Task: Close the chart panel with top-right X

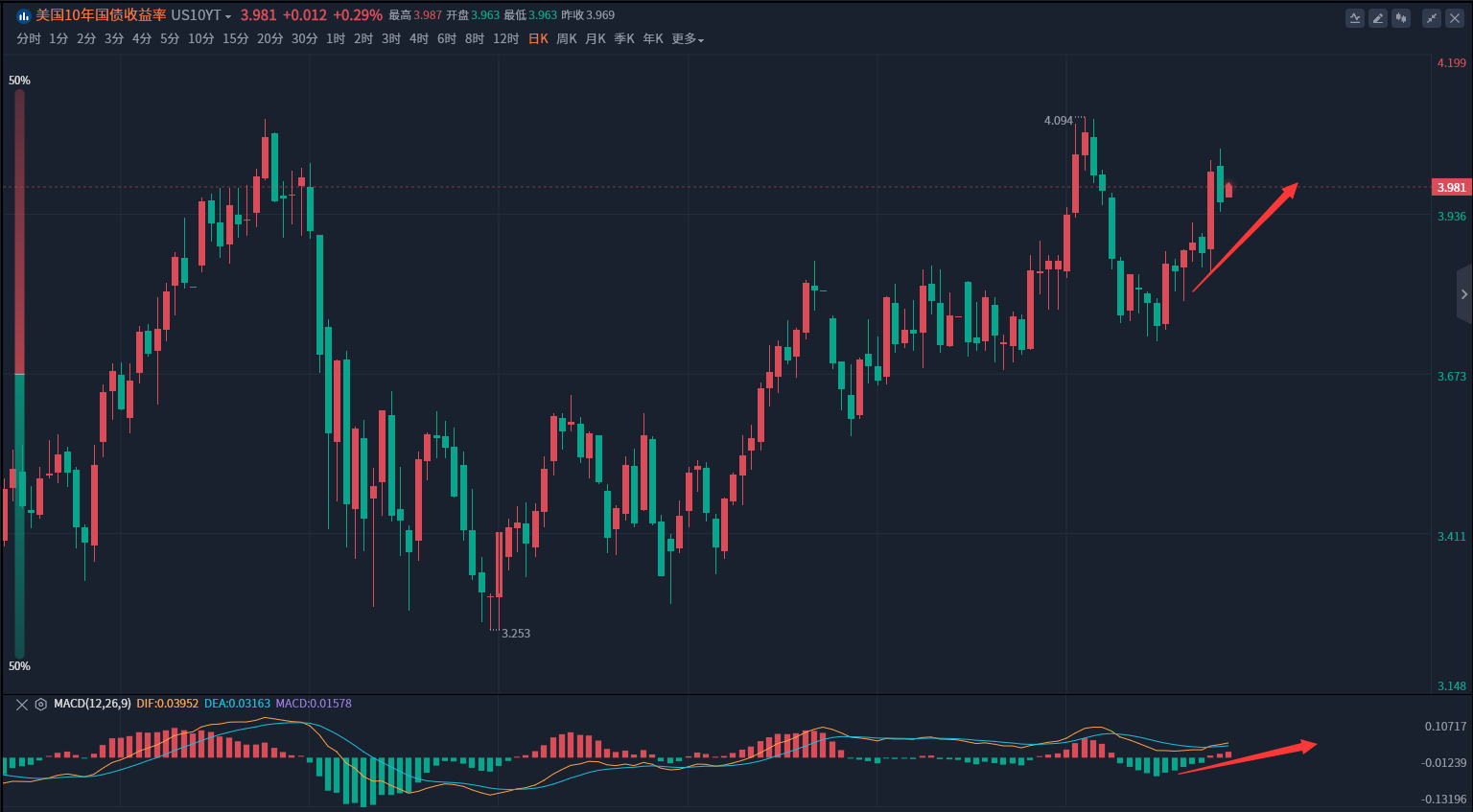Action: [1454, 17]
